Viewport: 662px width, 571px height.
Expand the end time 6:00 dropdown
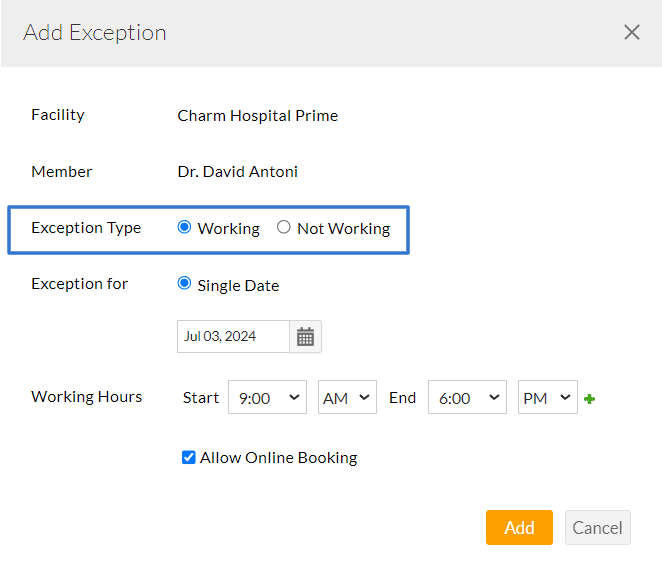[x=467, y=398]
